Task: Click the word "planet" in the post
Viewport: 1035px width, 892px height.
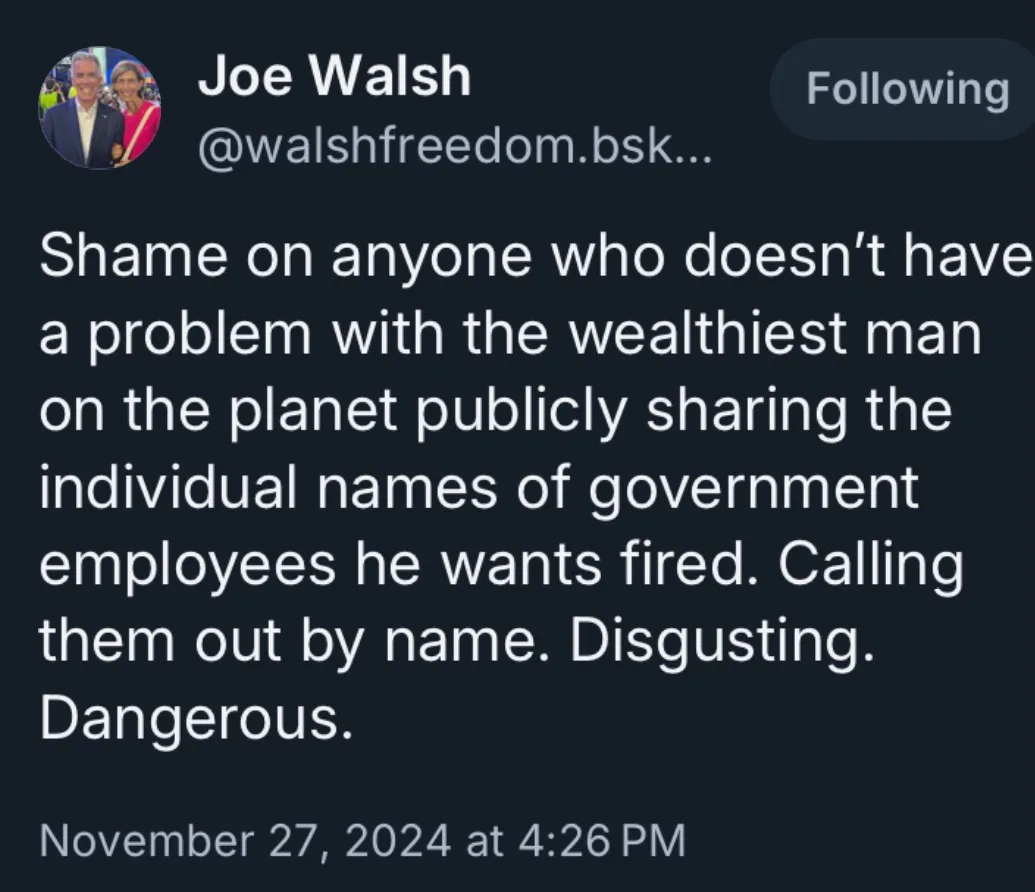Action: coord(314,412)
